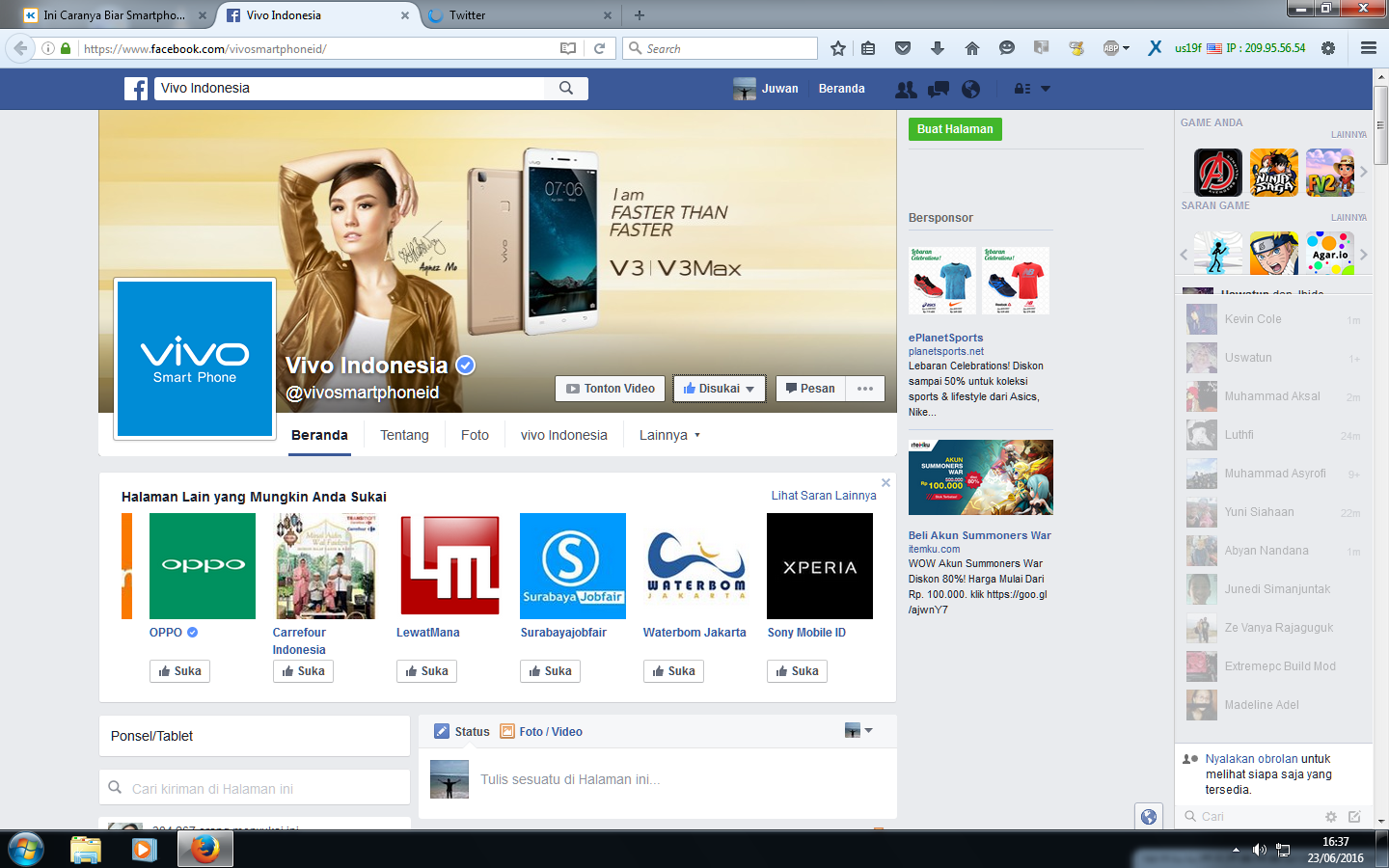
Task: Toggle reader view icon in address bar
Action: pyautogui.click(x=568, y=48)
